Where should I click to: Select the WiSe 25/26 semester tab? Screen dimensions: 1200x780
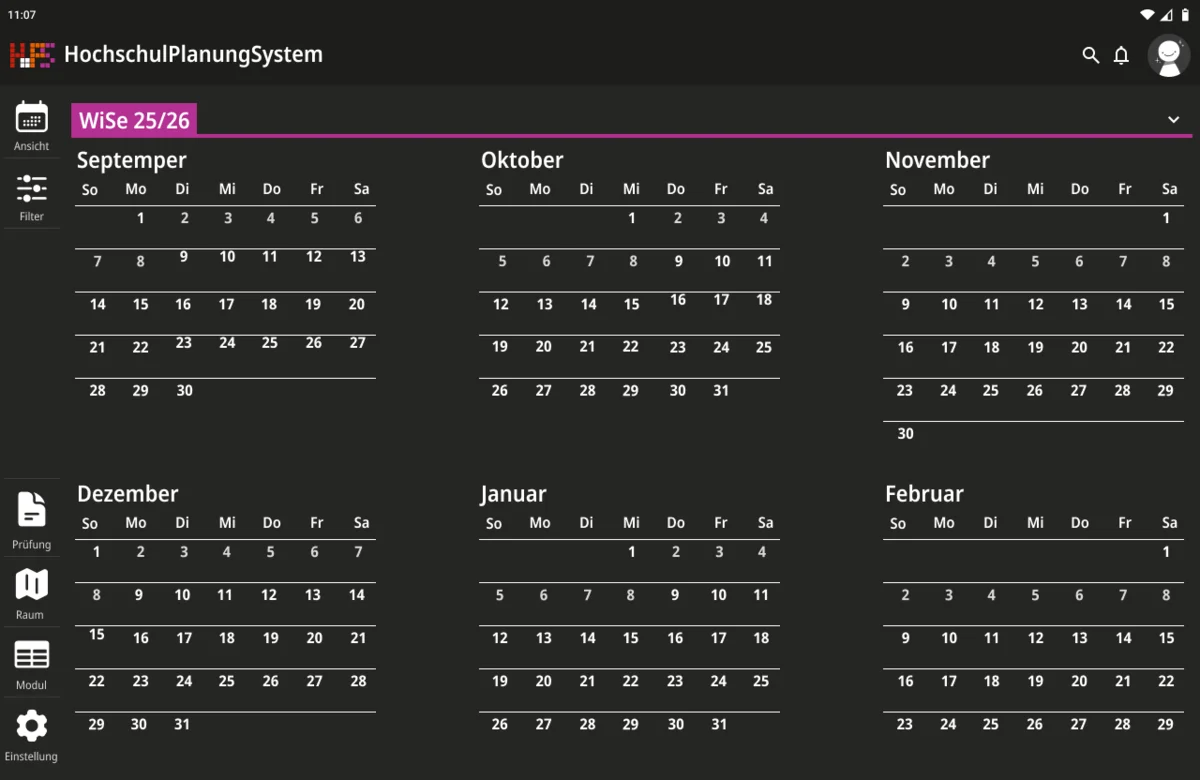click(134, 121)
